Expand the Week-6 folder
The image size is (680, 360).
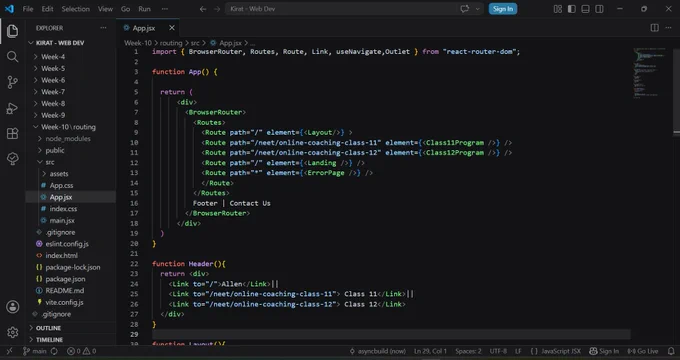(x=53, y=80)
